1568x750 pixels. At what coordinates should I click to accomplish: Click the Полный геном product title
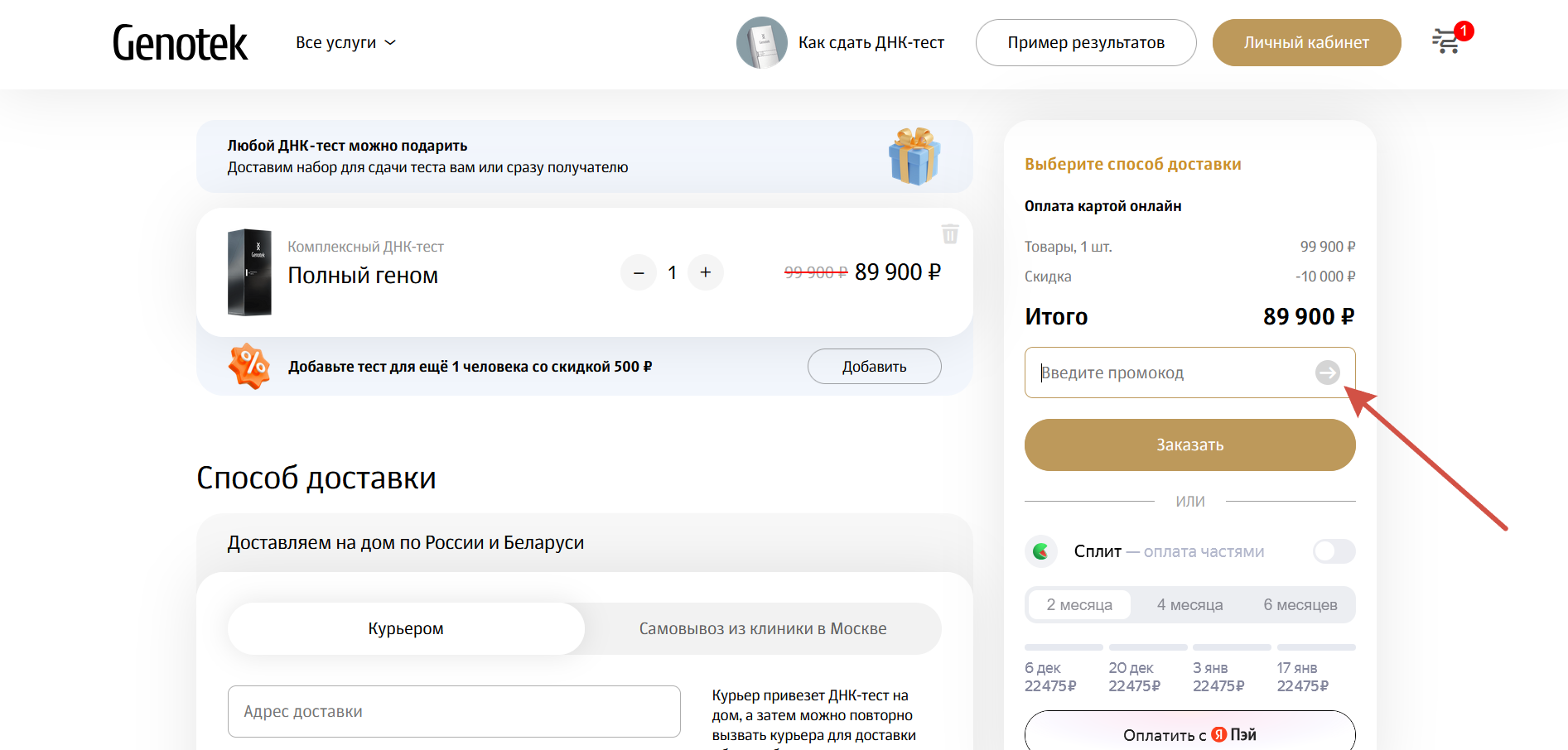coord(363,276)
